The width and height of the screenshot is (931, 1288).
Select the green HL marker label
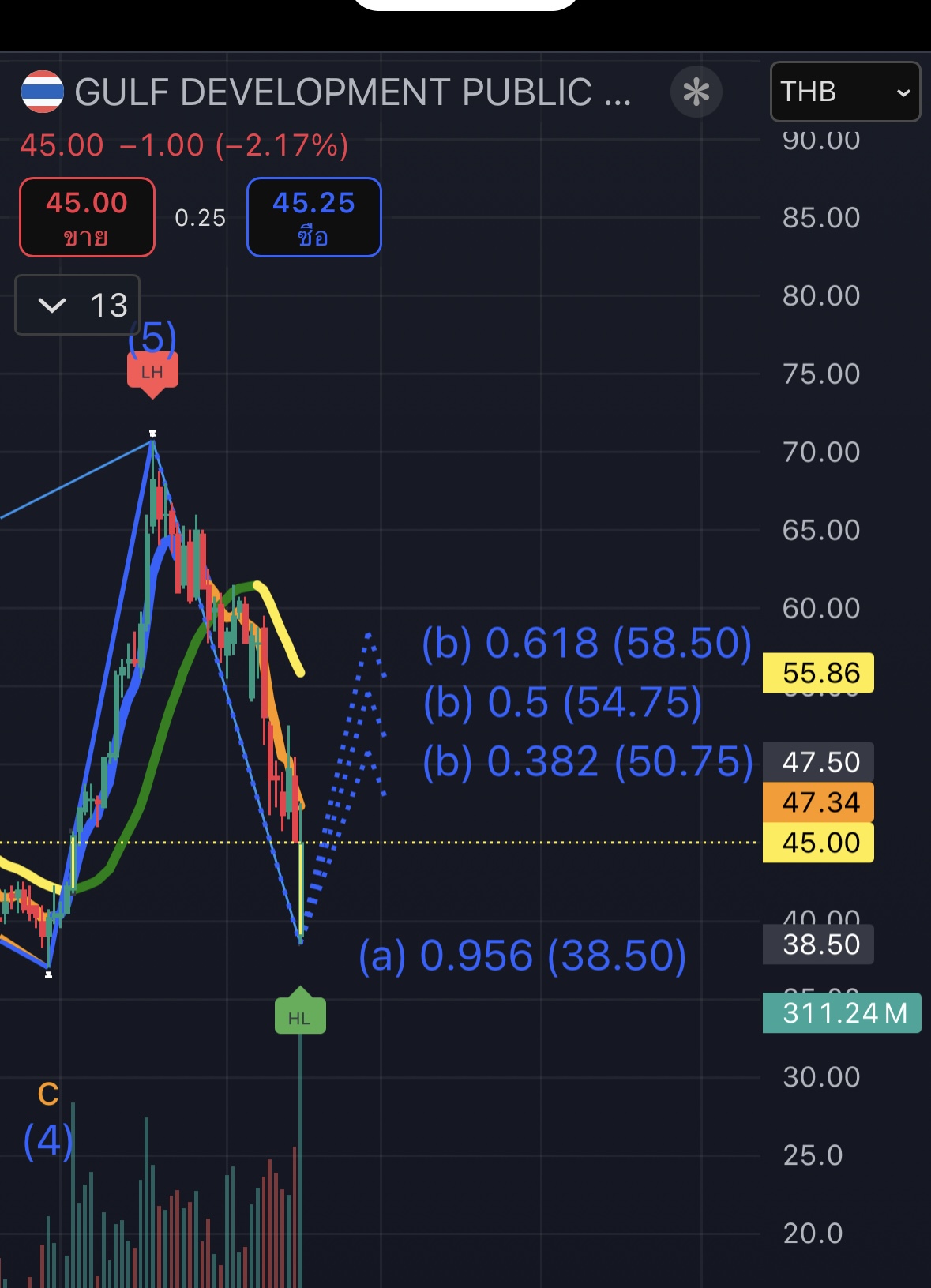(x=300, y=1012)
